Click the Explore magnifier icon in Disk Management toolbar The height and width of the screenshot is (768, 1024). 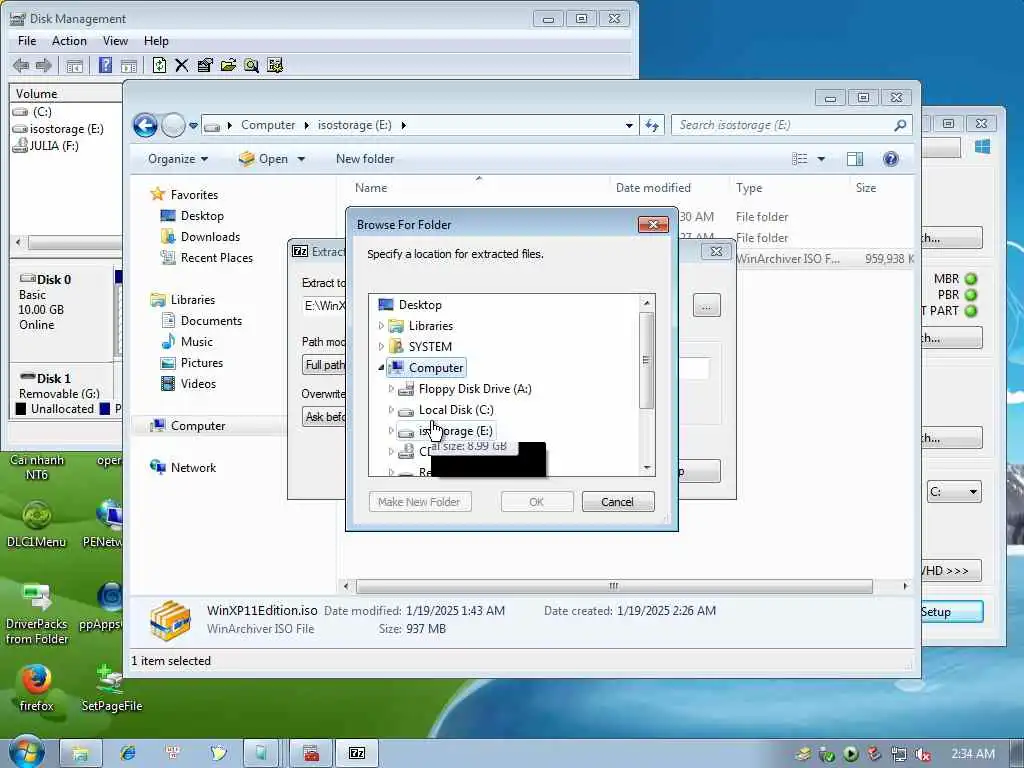point(251,65)
